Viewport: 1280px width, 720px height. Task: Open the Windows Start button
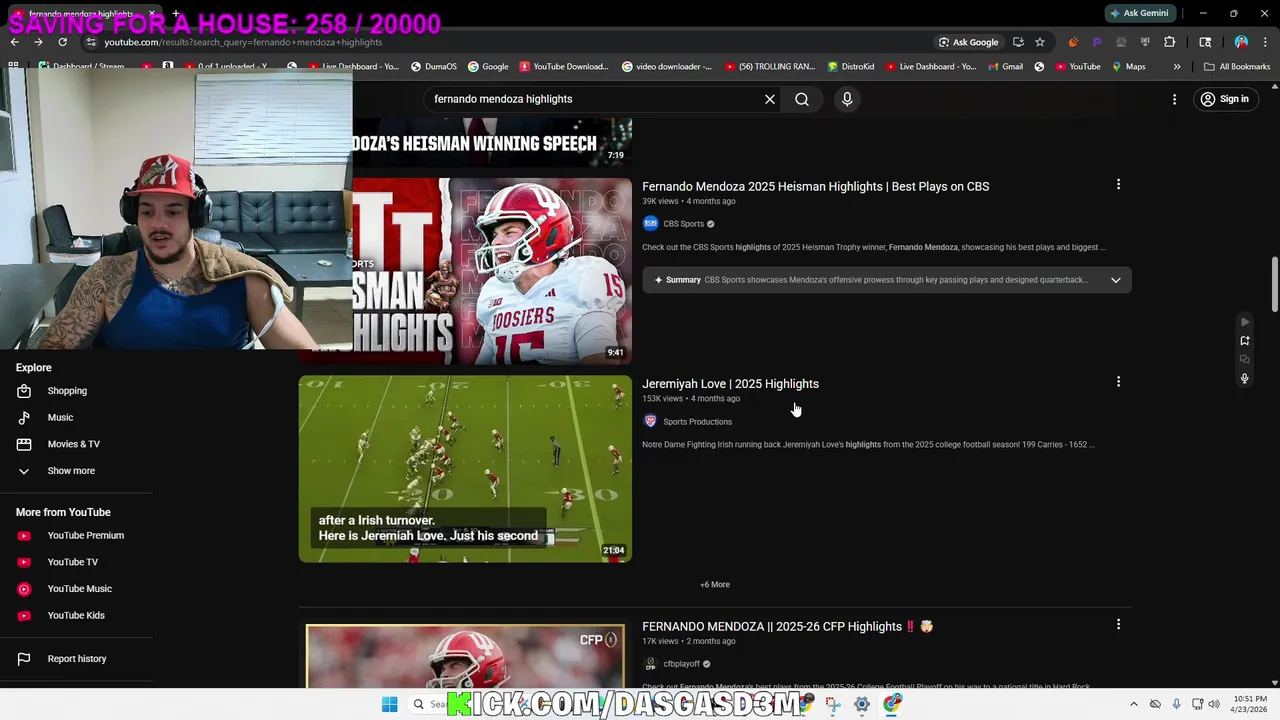click(x=389, y=704)
